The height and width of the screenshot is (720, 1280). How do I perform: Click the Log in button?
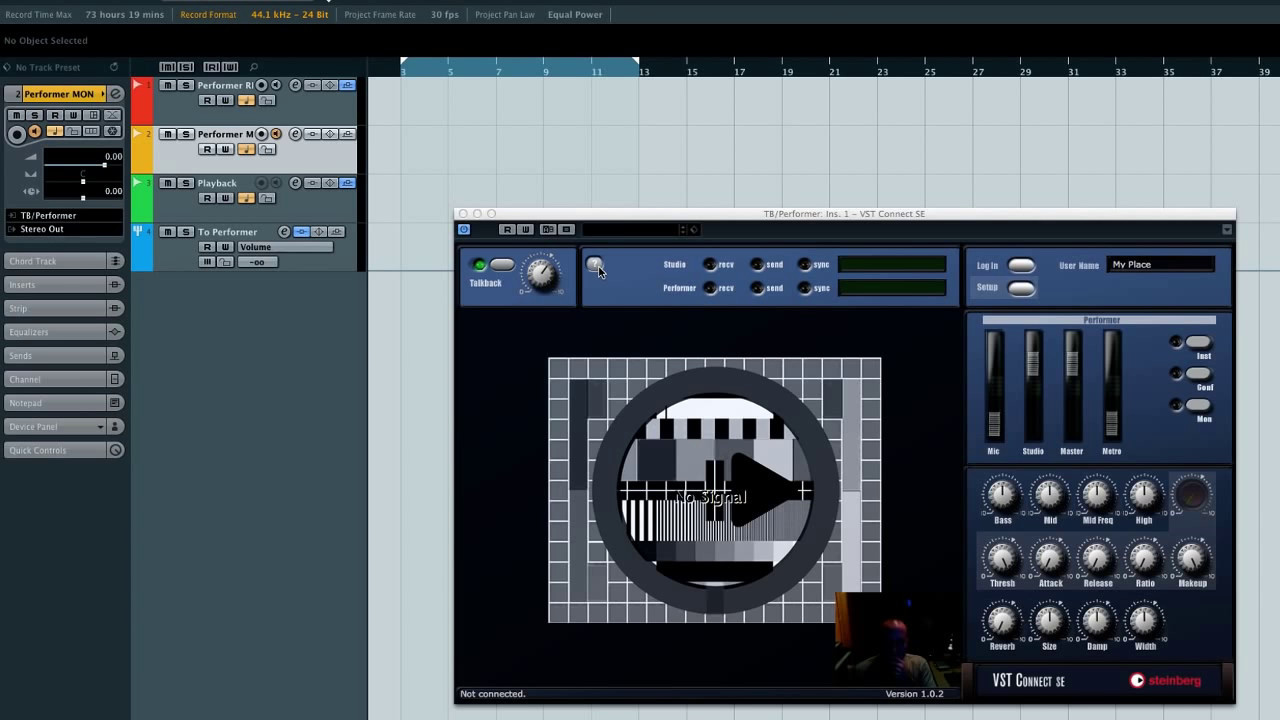(x=1021, y=265)
